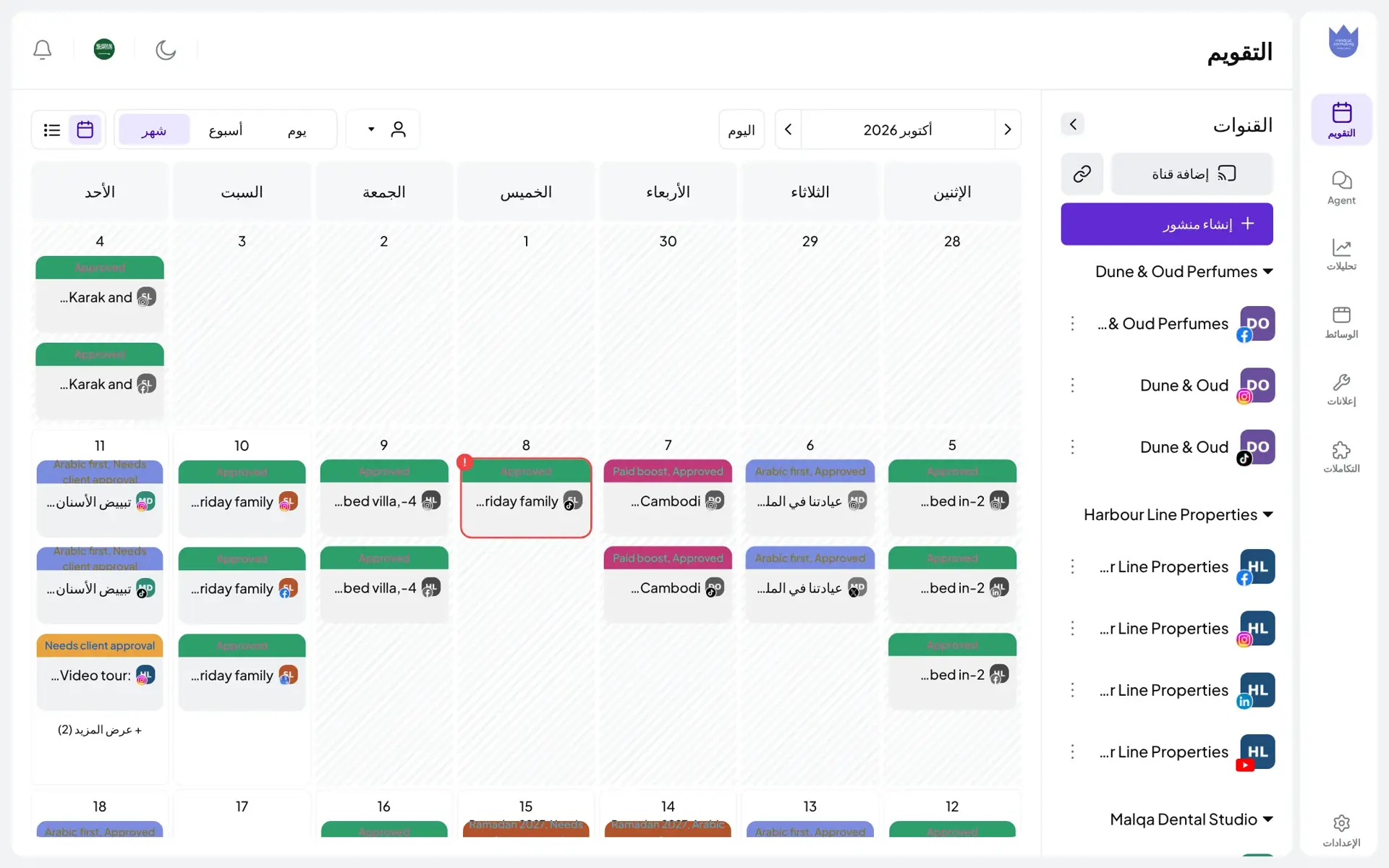Open options for Dune & Oud TikTok channel
The width and height of the screenshot is (1389, 868).
point(1073,447)
